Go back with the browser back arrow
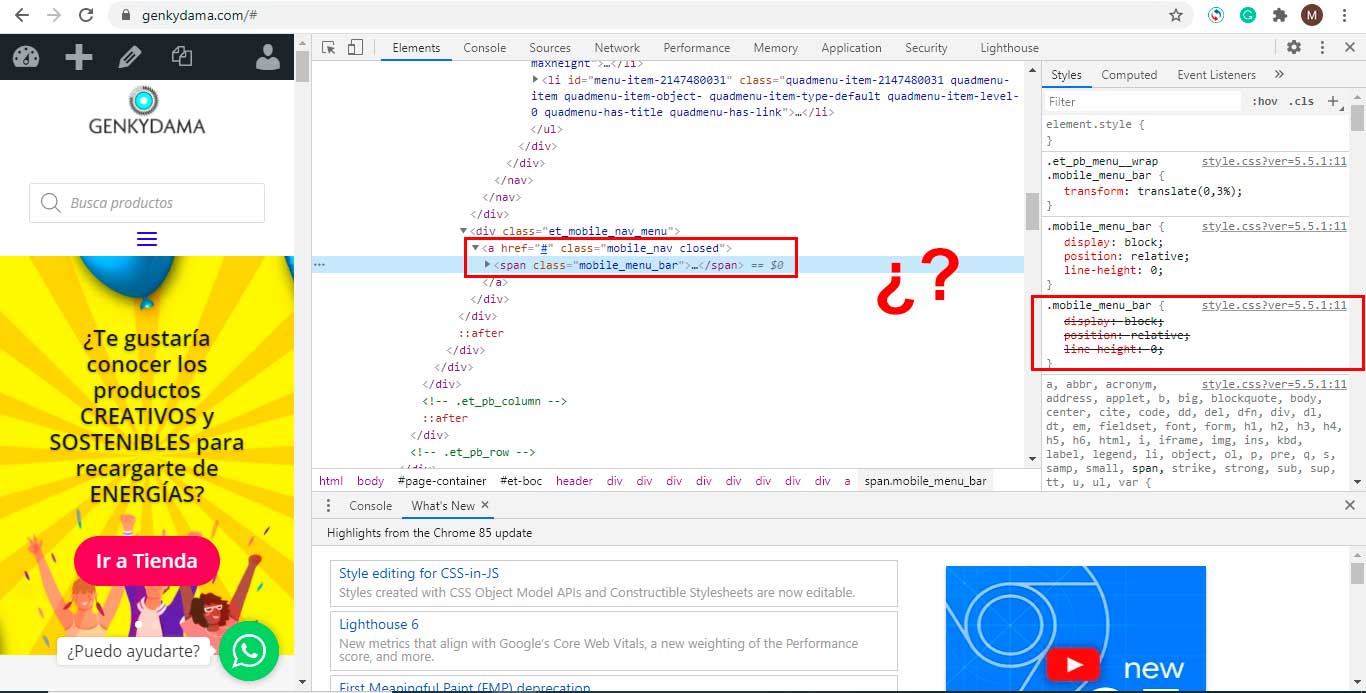 [x=22, y=15]
